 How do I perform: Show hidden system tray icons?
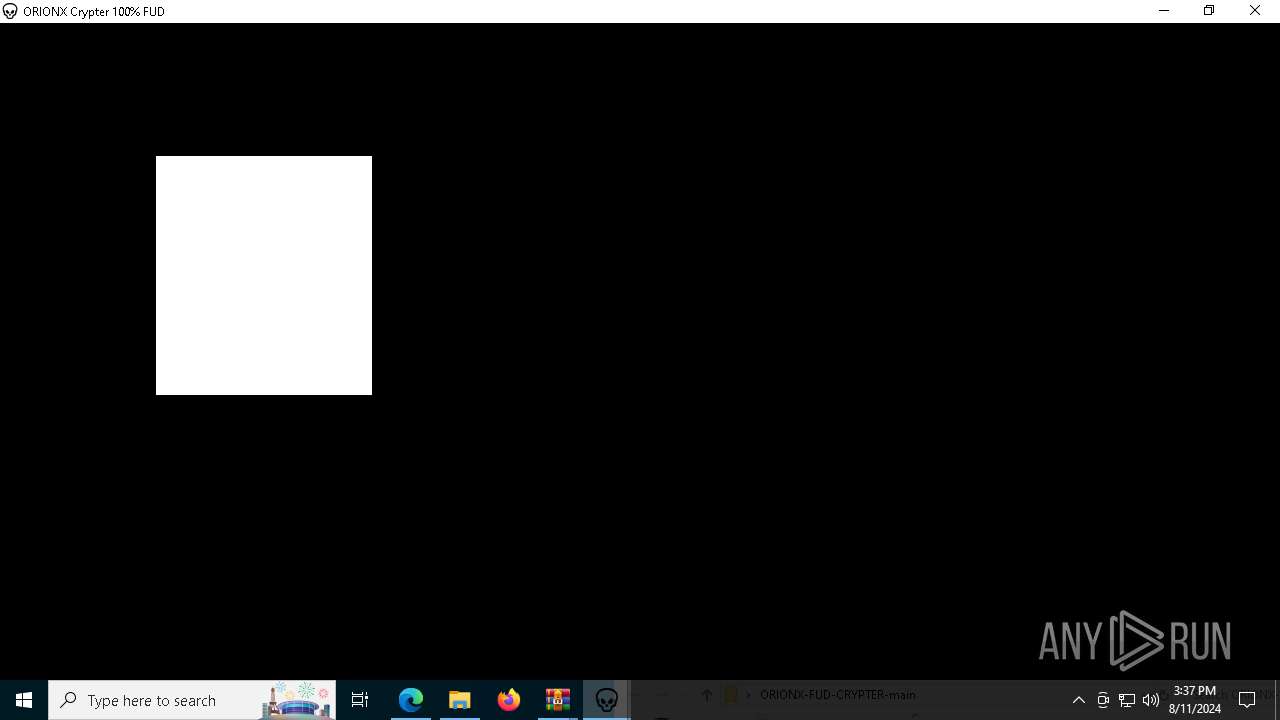pos(1079,700)
